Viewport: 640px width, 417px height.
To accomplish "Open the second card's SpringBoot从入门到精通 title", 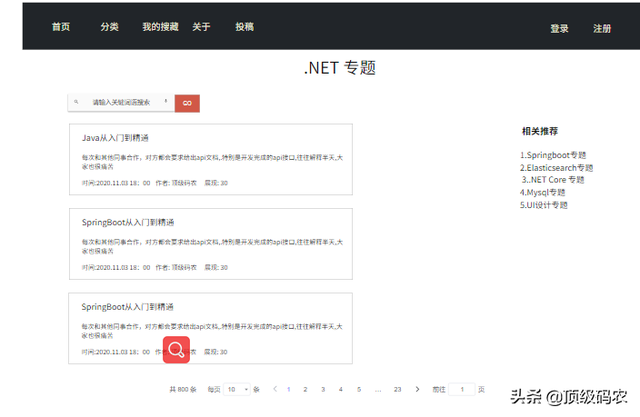I will (128, 222).
